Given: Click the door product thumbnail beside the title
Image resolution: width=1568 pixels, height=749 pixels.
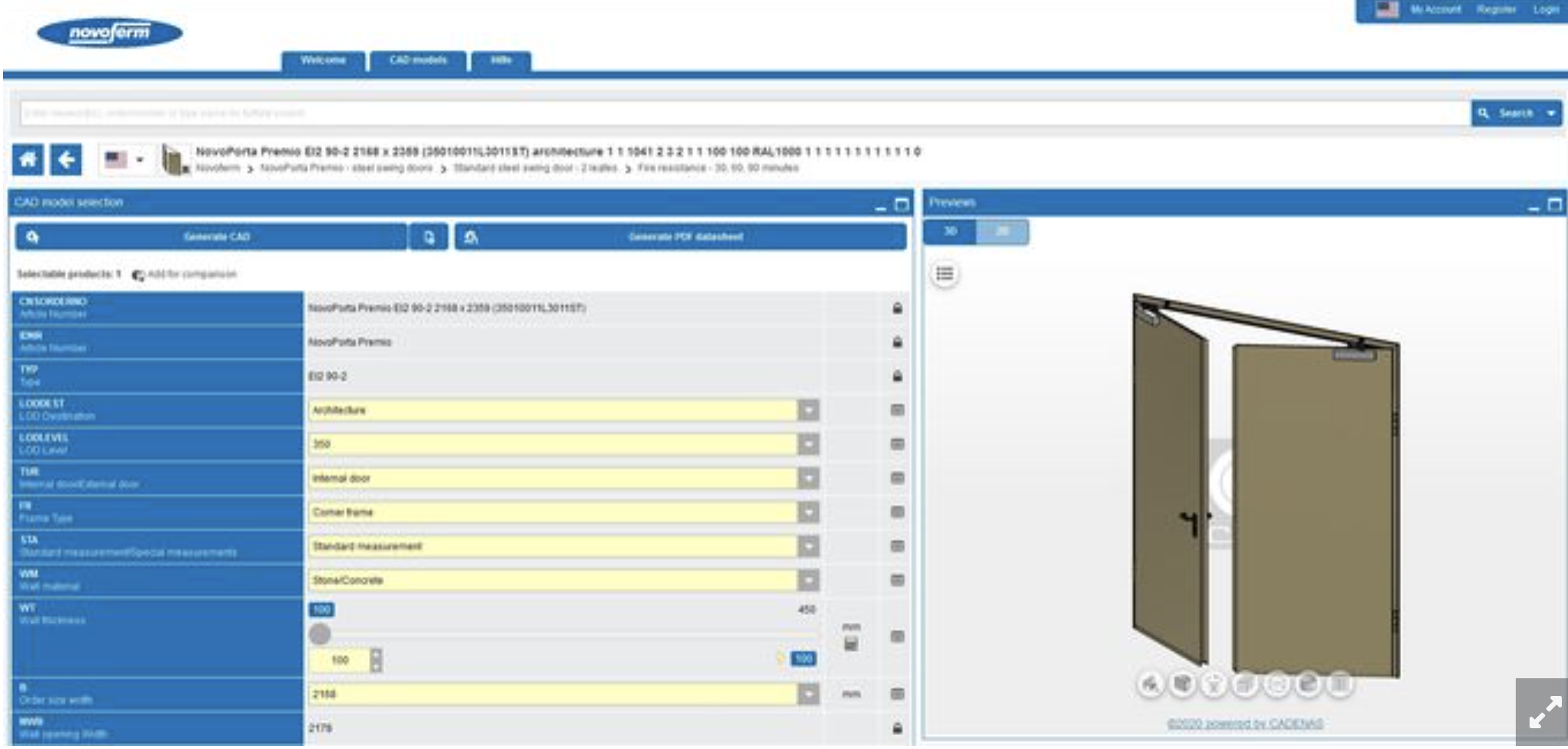Looking at the screenshot, I should pyautogui.click(x=174, y=161).
